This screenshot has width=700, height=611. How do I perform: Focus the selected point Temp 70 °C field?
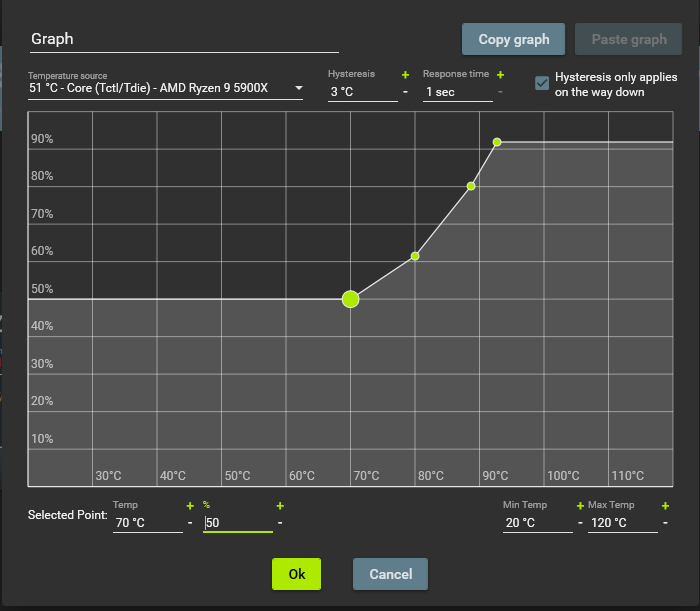[x=148, y=523]
